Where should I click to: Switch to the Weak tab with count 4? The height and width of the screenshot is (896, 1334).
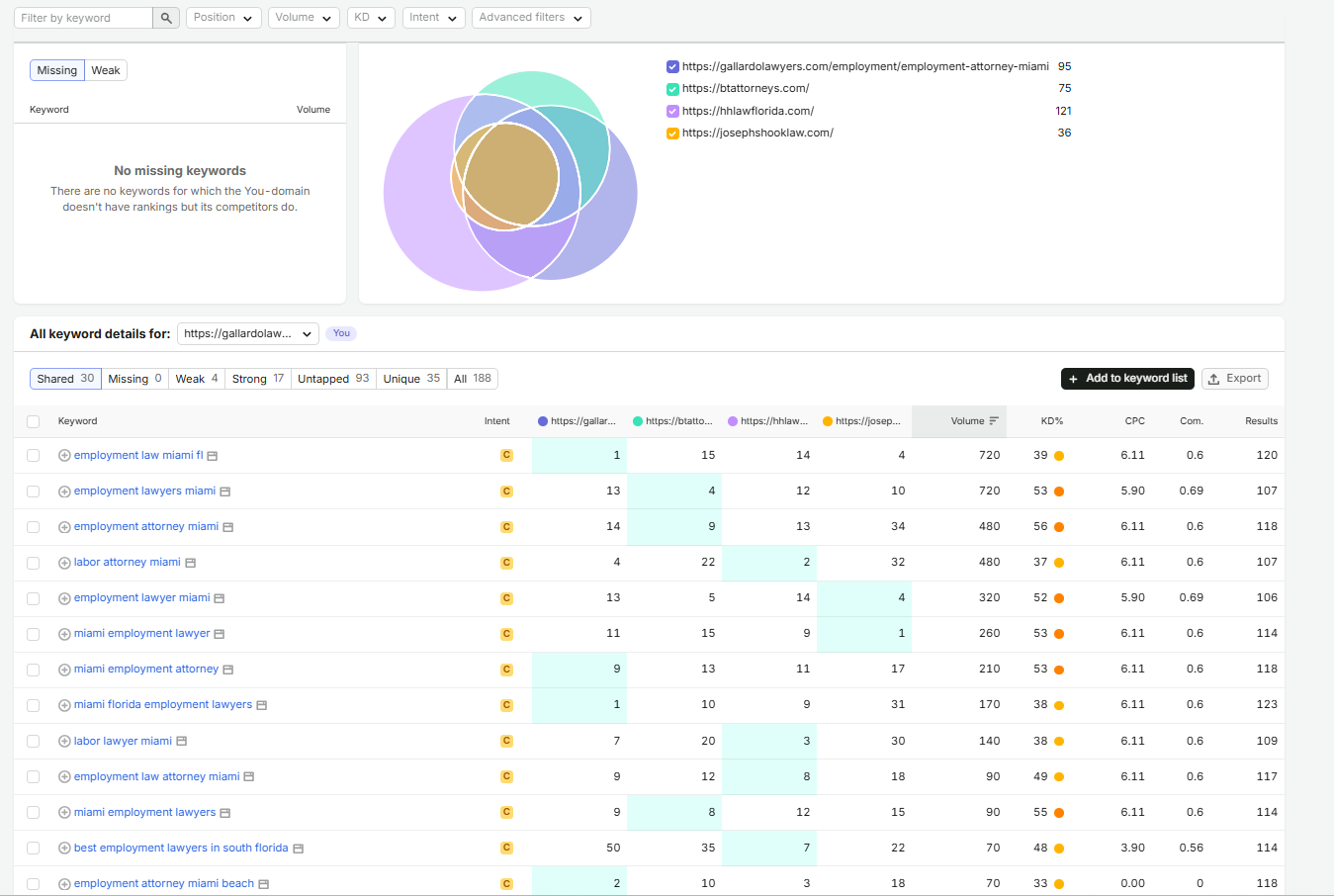click(197, 379)
